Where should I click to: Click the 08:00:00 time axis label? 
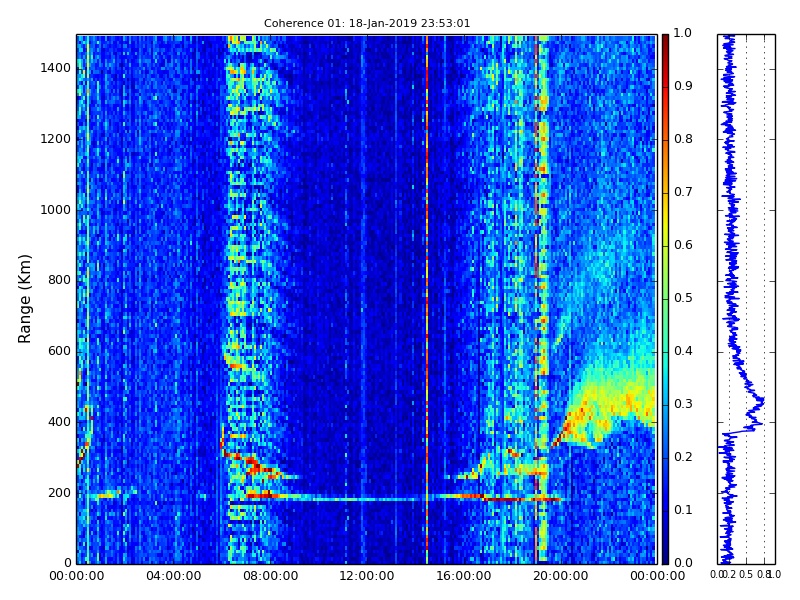coord(270,576)
